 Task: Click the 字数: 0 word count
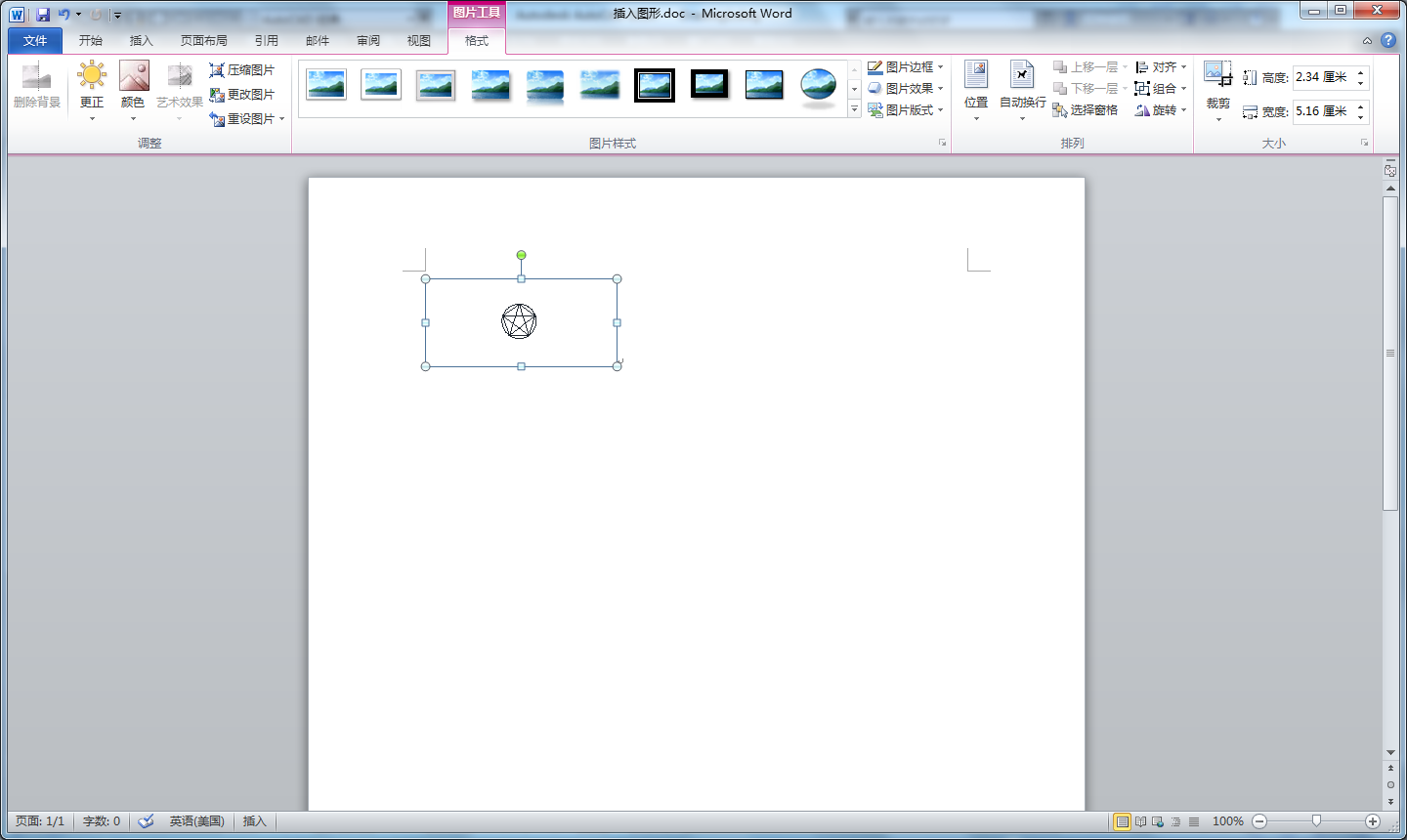[102, 821]
